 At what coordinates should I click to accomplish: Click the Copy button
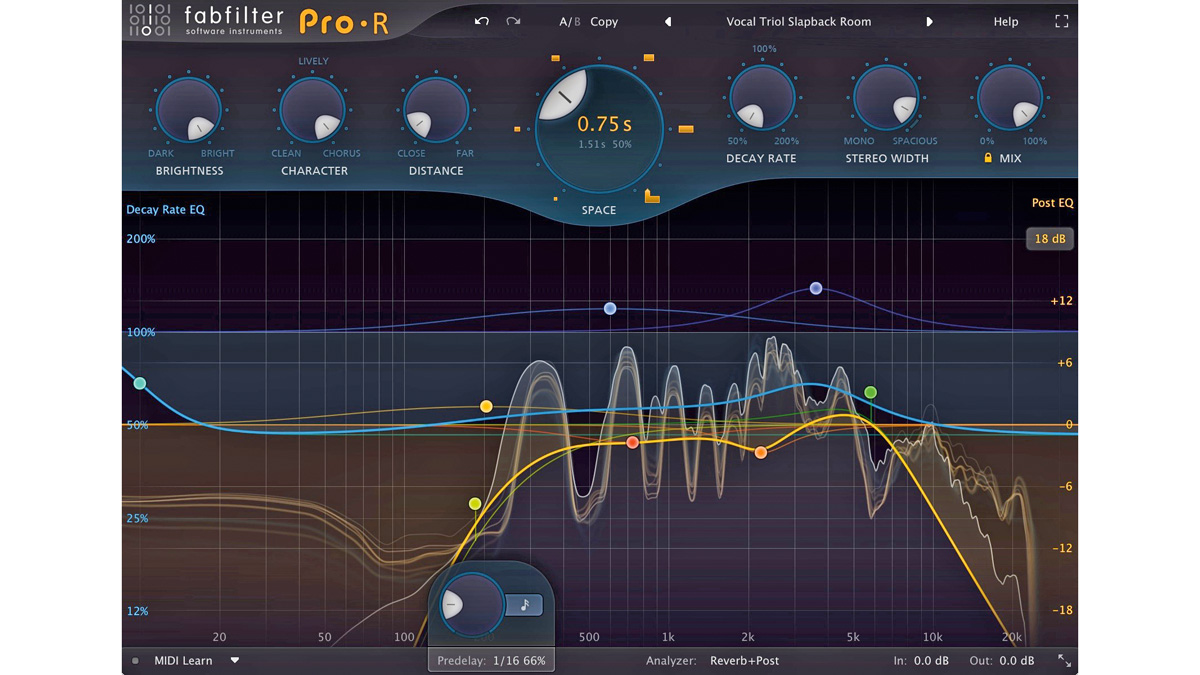[604, 21]
